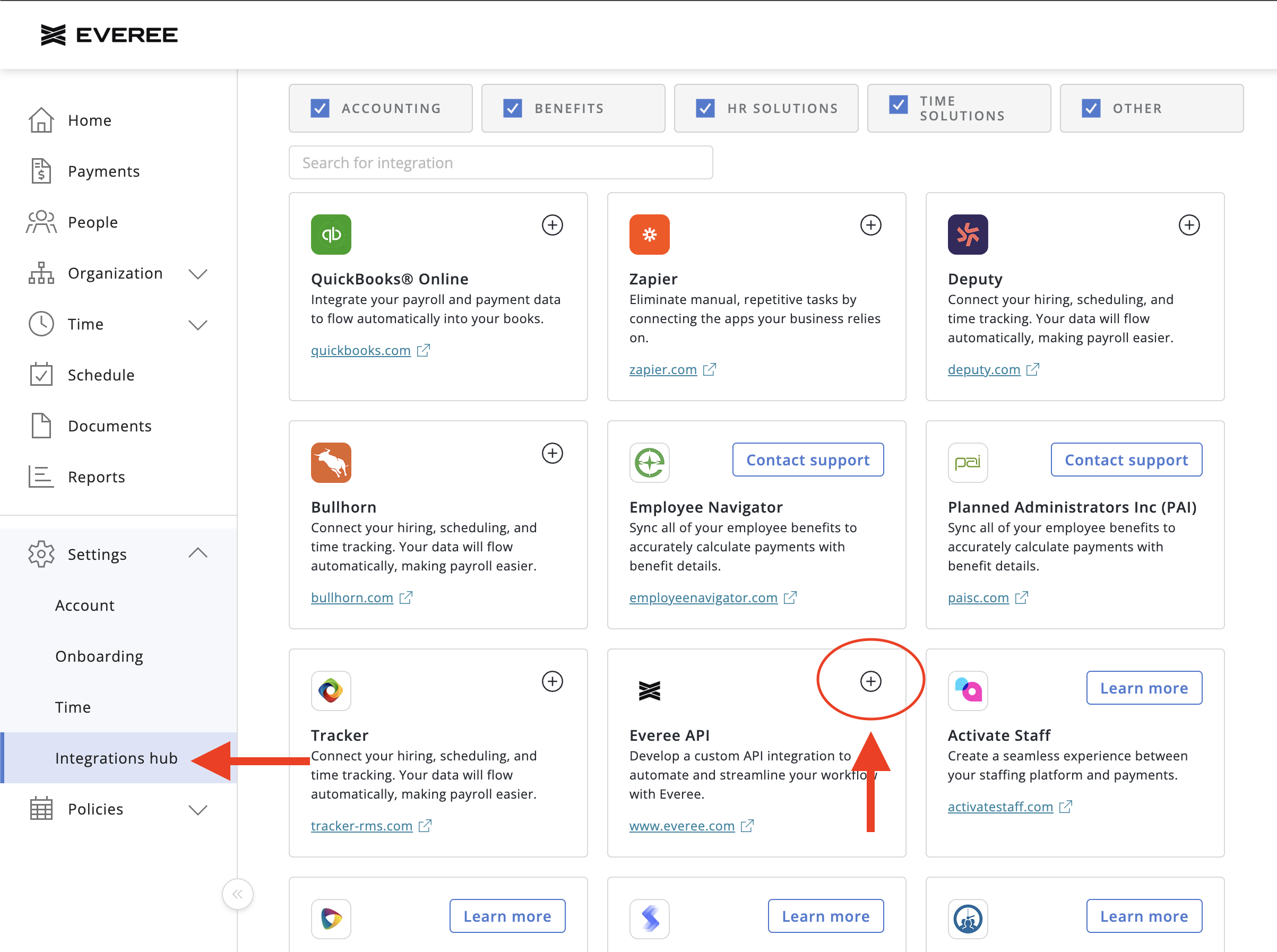Toggle the Benefits filter checkbox

click(x=512, y=108)
